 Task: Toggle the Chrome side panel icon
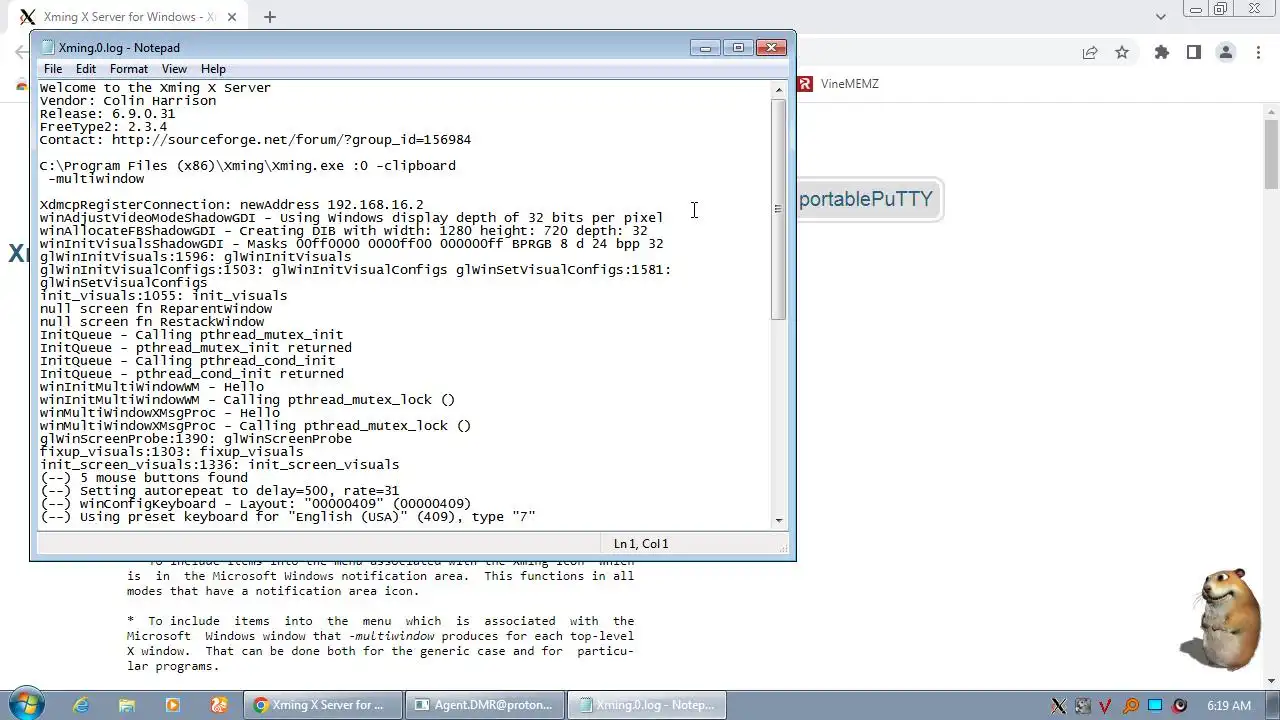click(1193, 53)
